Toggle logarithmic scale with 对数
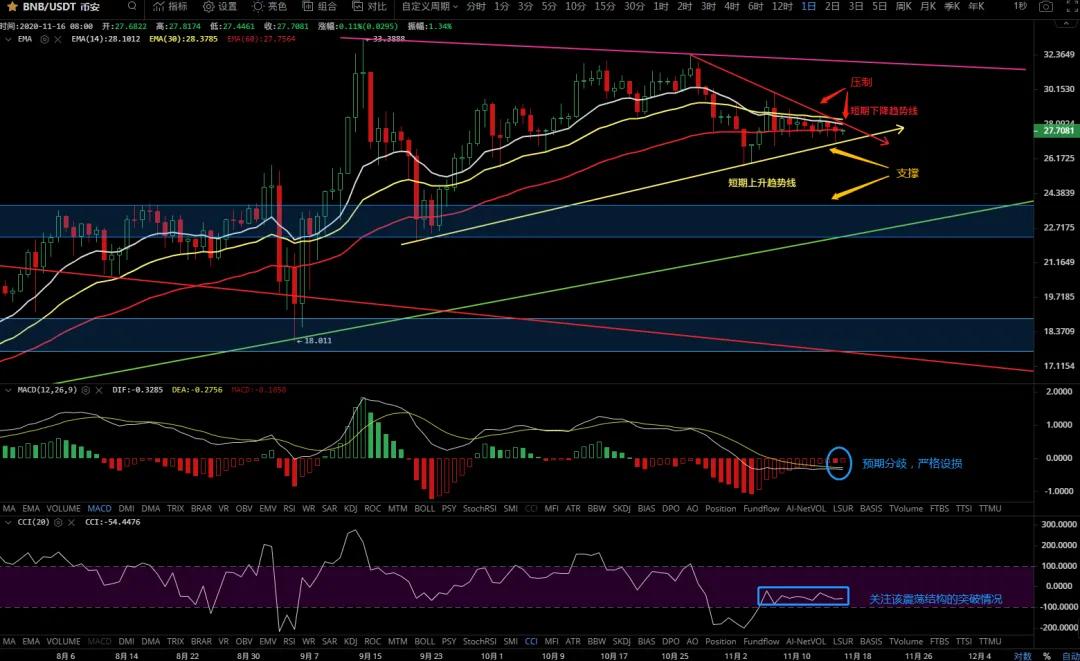1080x661 pixels. click(1022, 656)
